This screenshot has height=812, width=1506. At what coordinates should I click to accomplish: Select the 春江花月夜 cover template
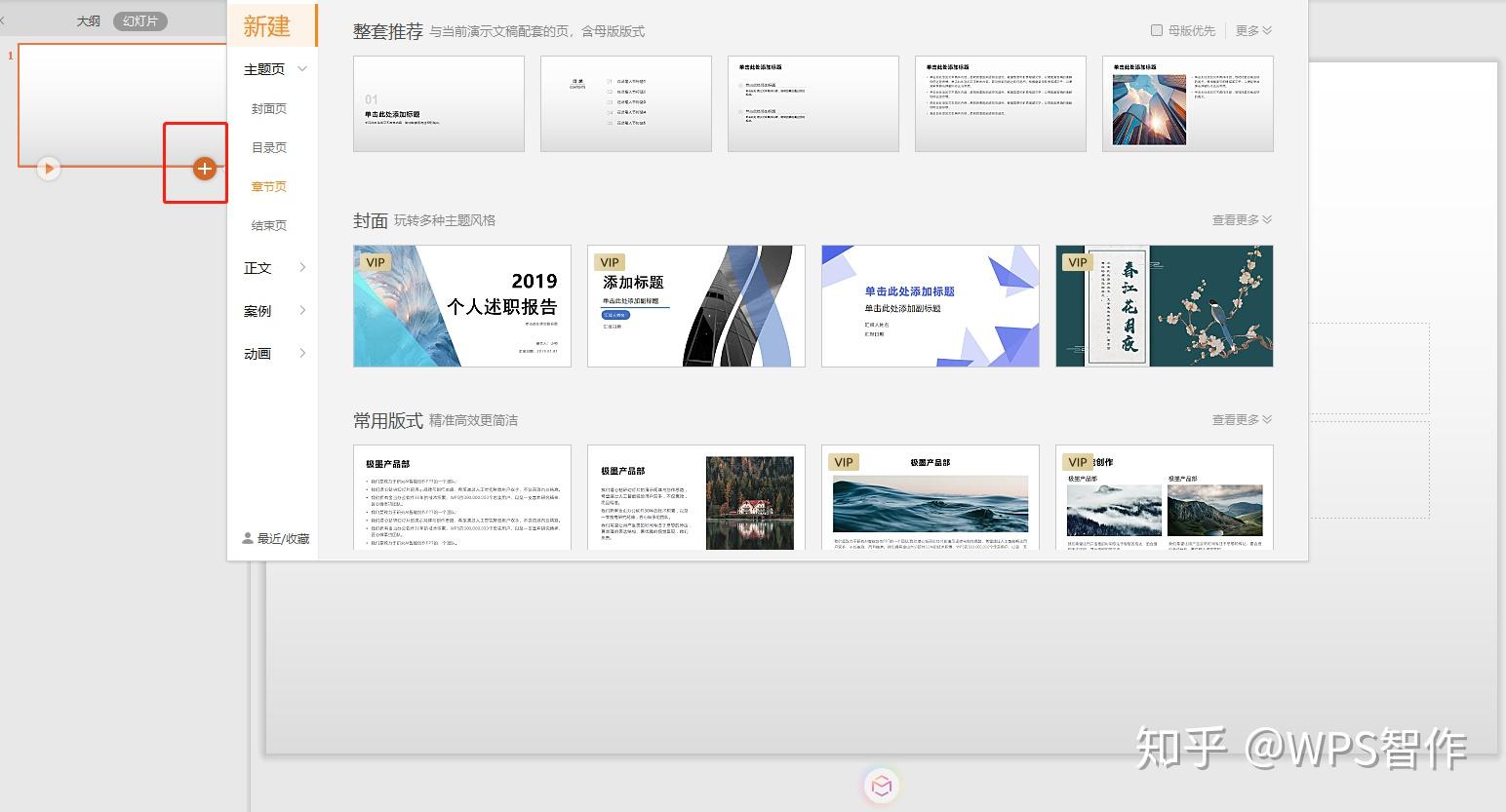click(1165, 306)
